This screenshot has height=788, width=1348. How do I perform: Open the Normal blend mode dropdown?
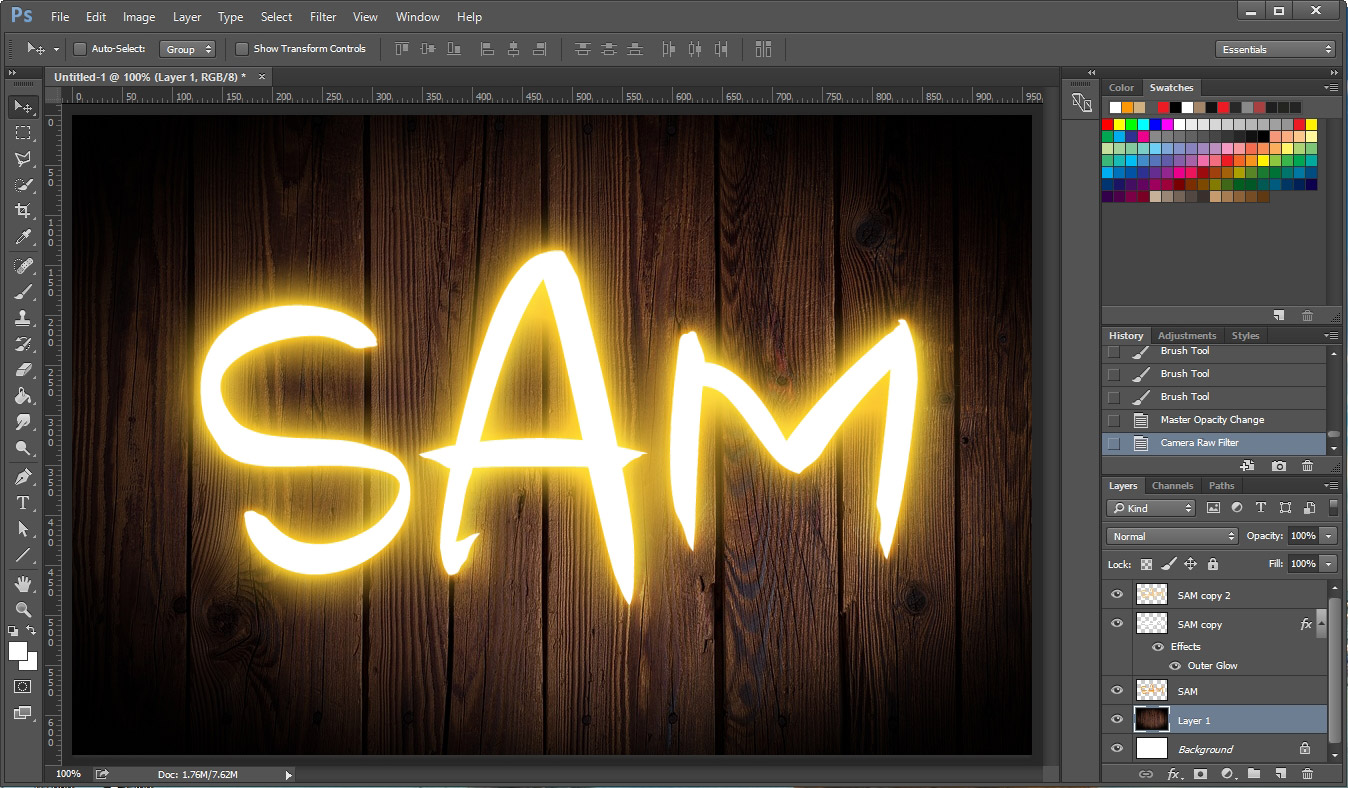(1172, 536)
